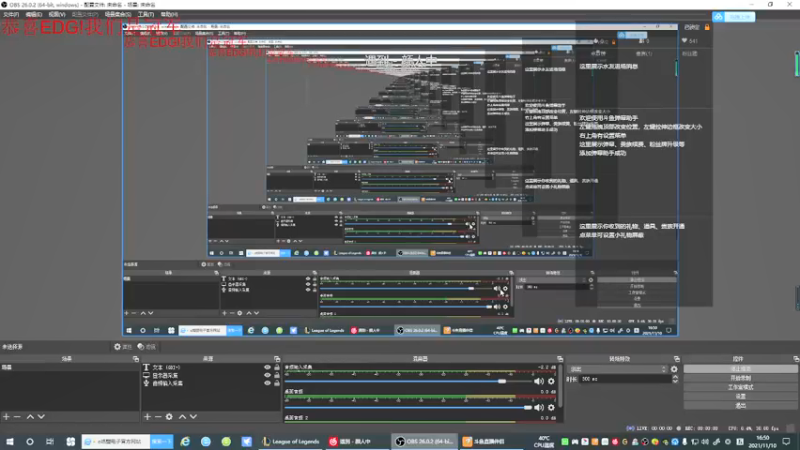The height and width of the screenshot is (450, 800).
Task: Undock the 场景 panel with its float icon
Action: pos(136,359)
